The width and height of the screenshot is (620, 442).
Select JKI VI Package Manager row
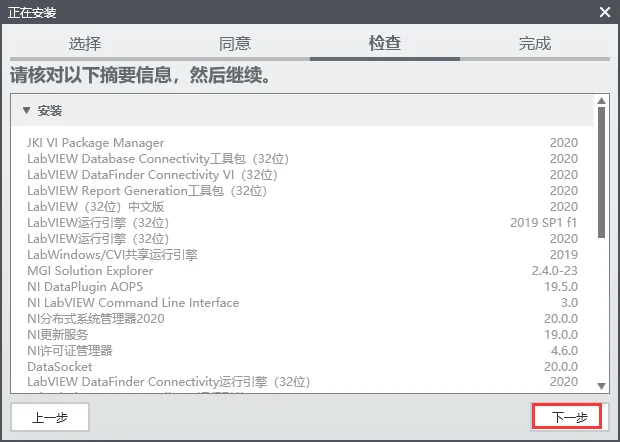click(302, 143)
